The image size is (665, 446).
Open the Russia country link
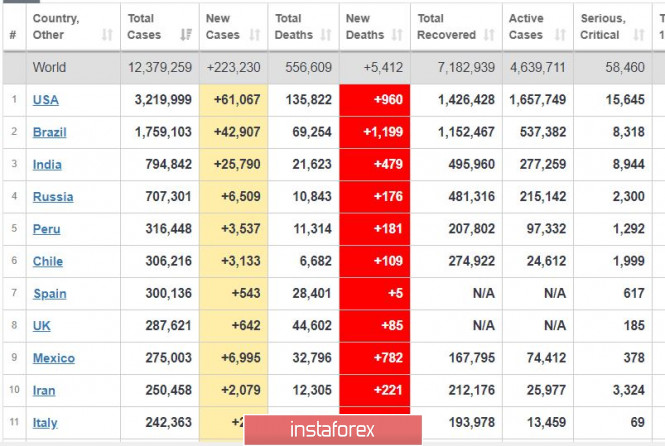point(53,196)
